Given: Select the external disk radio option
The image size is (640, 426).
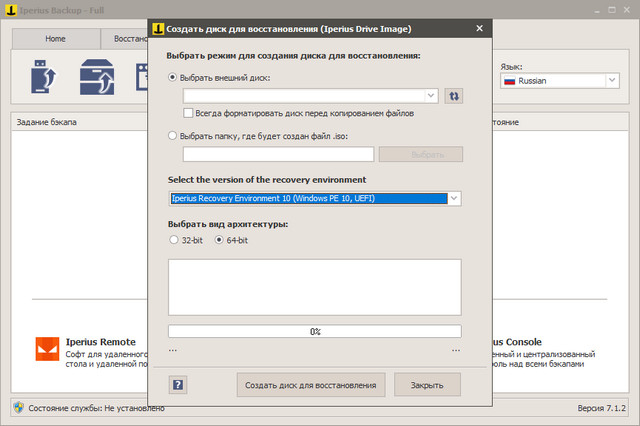Looking at the screenshot, I should pyautogui.click(x=173, y=77).
